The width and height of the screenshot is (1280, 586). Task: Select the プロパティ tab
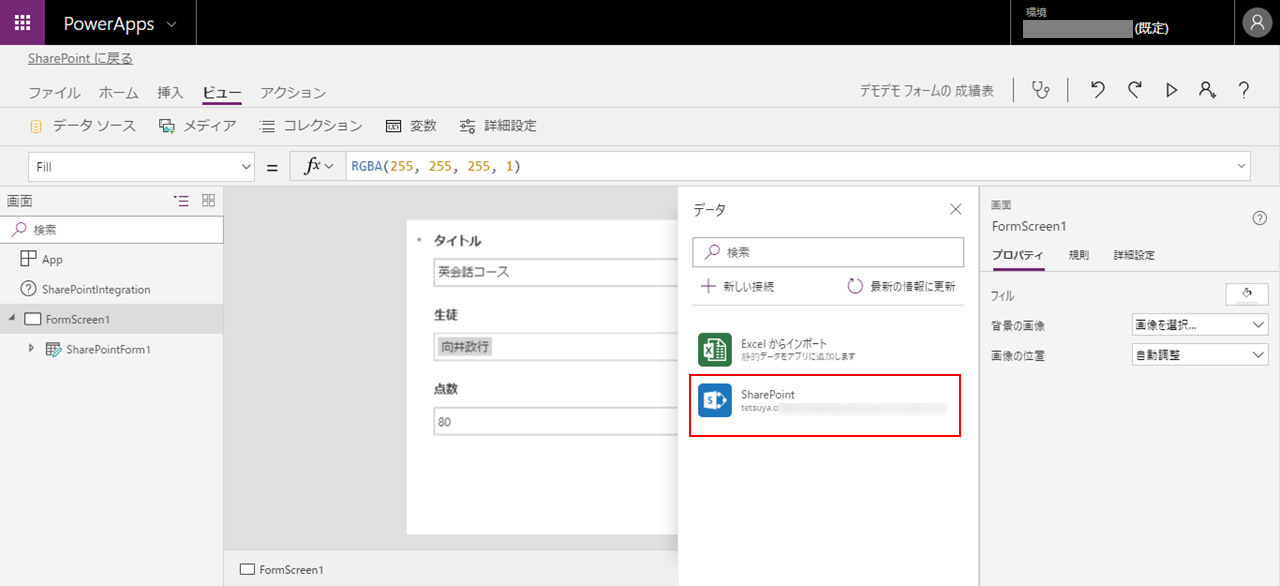(x=1018, y=255)
